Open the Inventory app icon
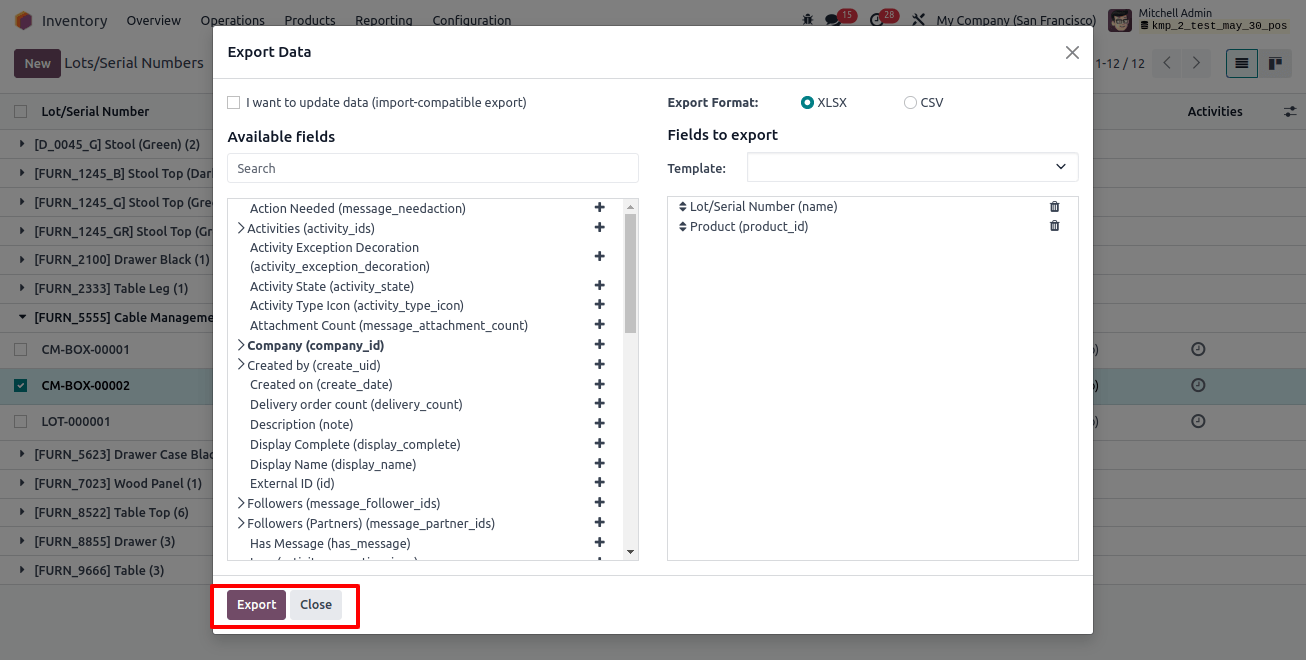This screenshot has height=660, width=1306. (x=23, y=20)
